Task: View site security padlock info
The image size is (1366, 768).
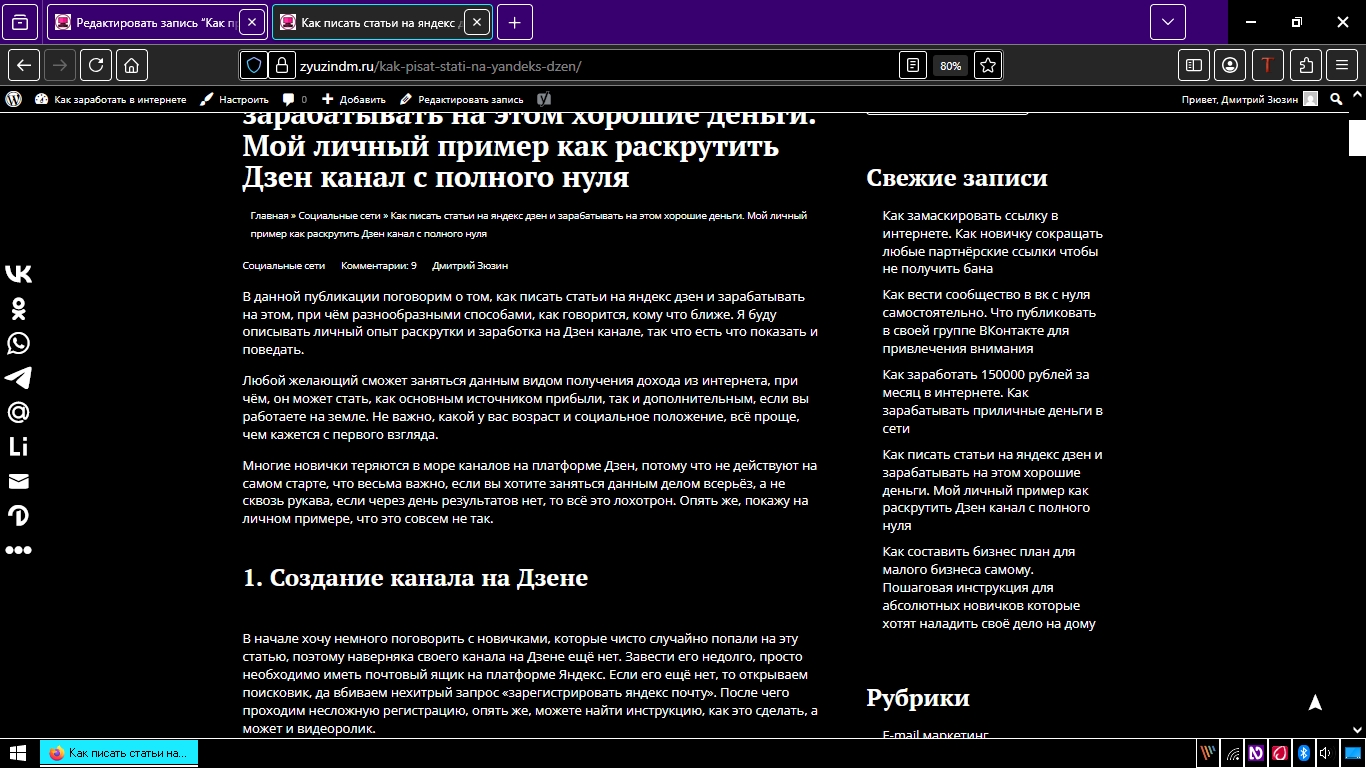Action: click(x=282, y=65)
